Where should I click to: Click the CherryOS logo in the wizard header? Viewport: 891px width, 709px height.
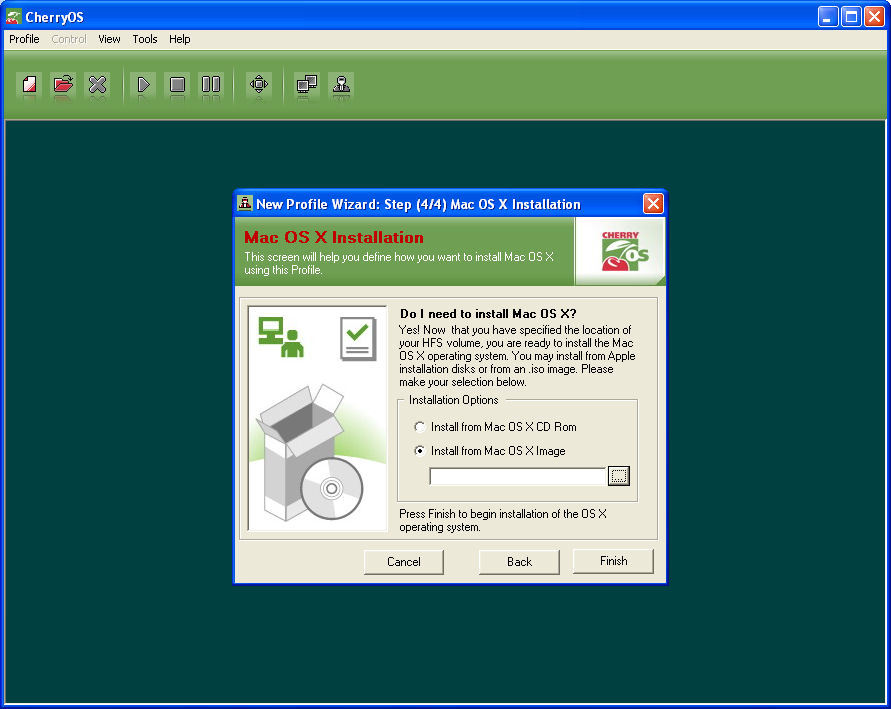click(x=624, y=251)
